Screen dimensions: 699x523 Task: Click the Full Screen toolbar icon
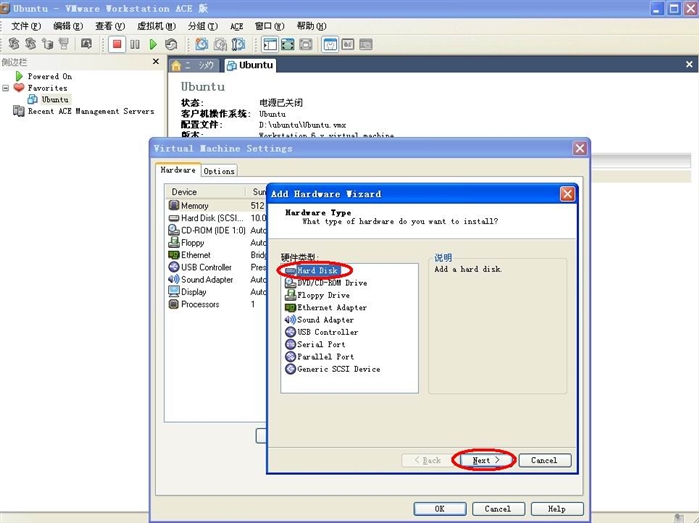pos(288,44)
